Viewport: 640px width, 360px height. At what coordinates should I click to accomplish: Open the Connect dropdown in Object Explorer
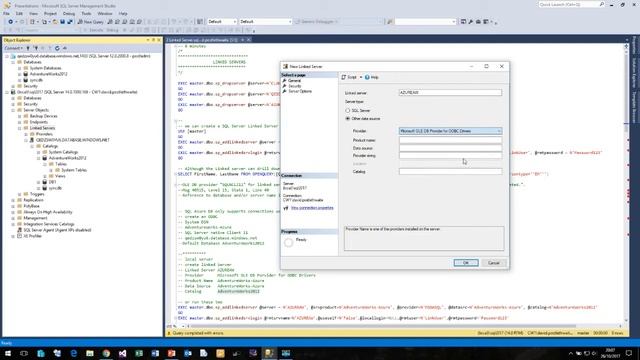pyautogui.click(x=13, y=48)
